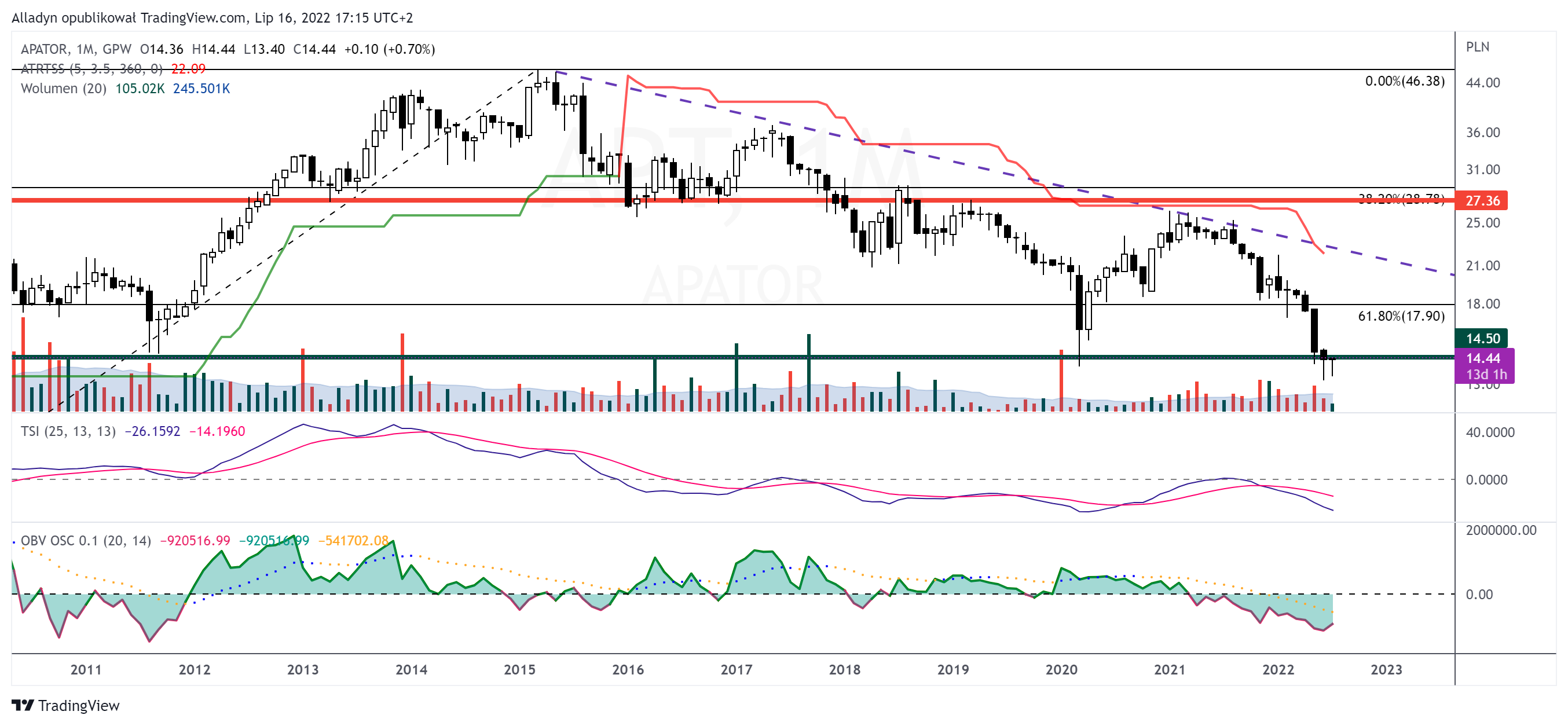The width and height of the screenshot is (1568, 726).
Task: Click the 44.00 price scale value
Action: [x=1483, y=82]
